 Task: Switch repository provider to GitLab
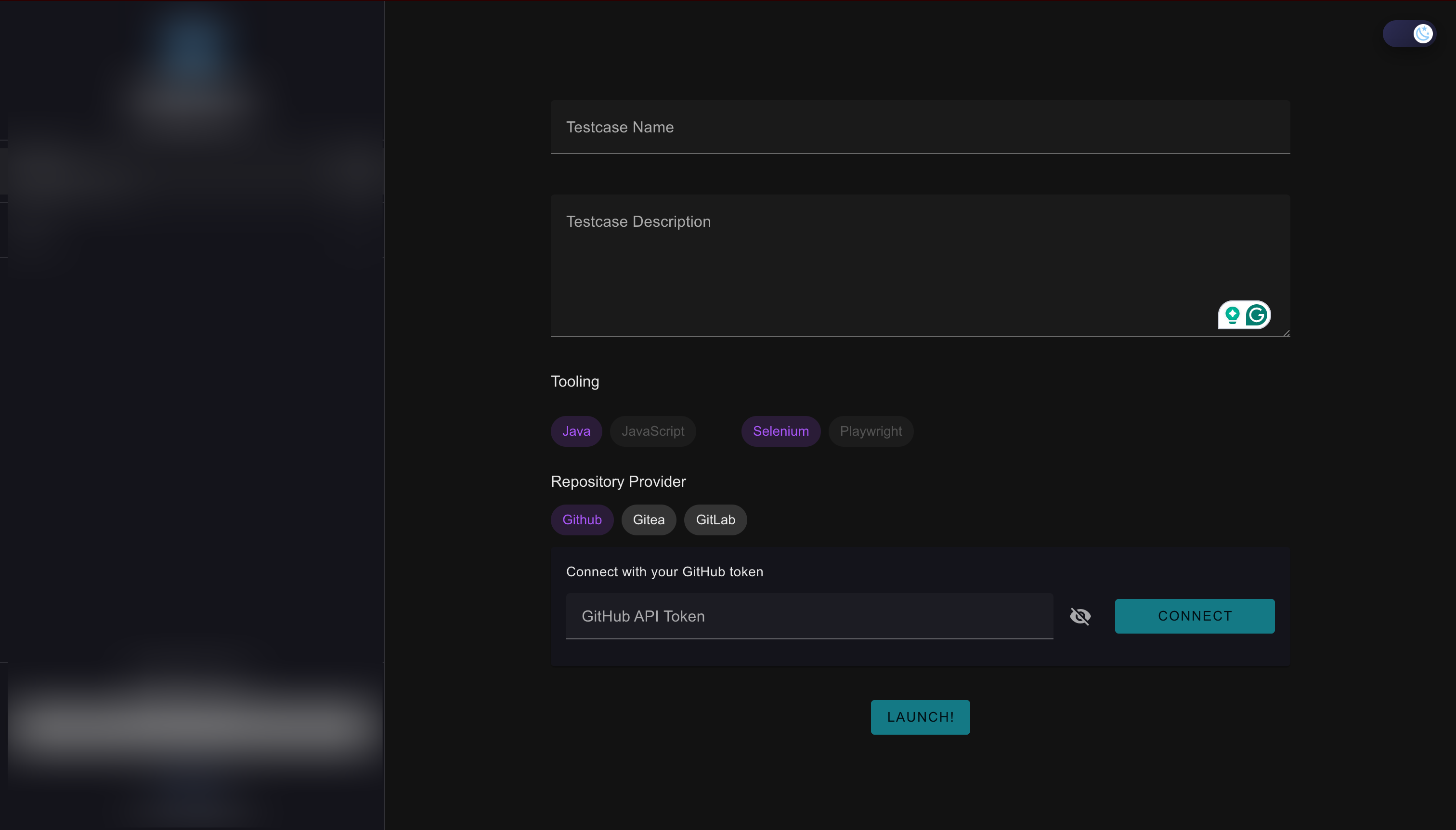coord(715,519)
